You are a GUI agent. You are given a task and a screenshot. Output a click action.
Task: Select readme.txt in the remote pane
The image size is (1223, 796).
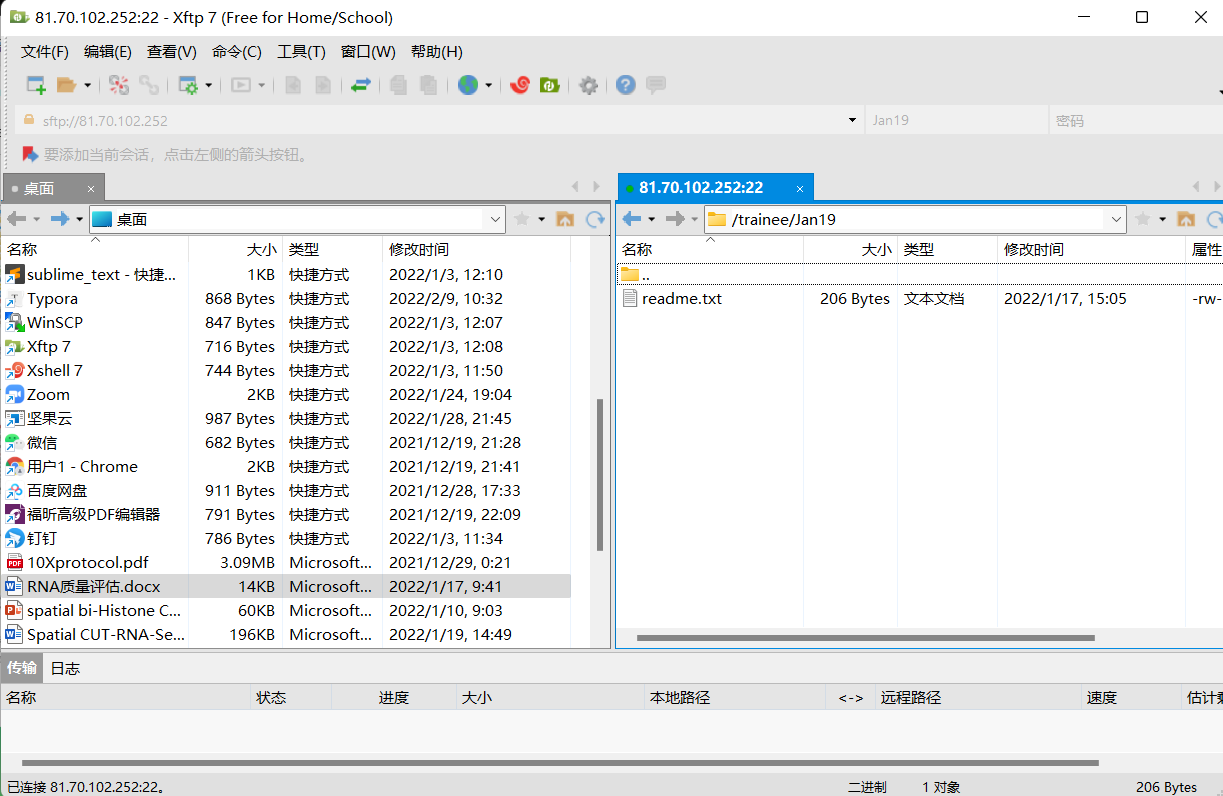[682, 298]
